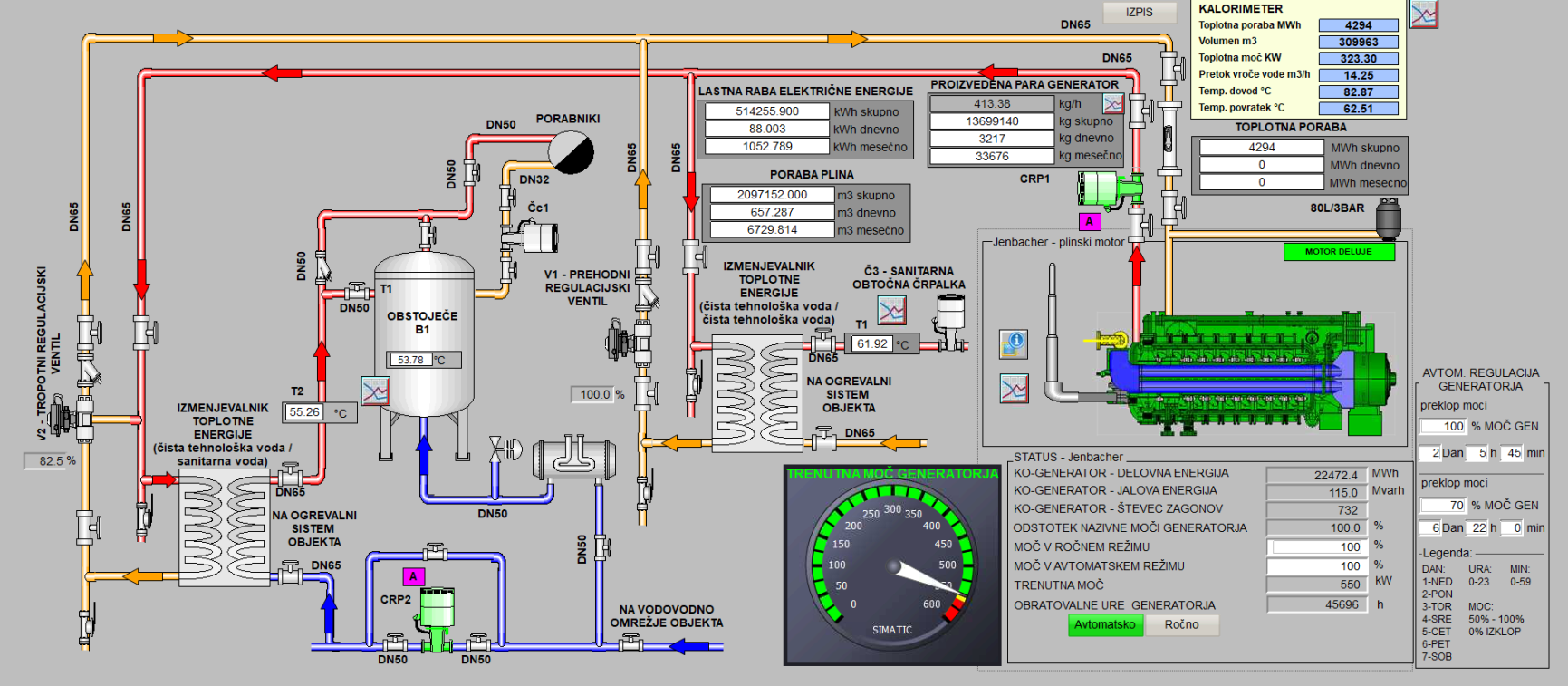
Task: Toggle the magenta A mode indicator at CRP1
Action: tap(1090, 221)
